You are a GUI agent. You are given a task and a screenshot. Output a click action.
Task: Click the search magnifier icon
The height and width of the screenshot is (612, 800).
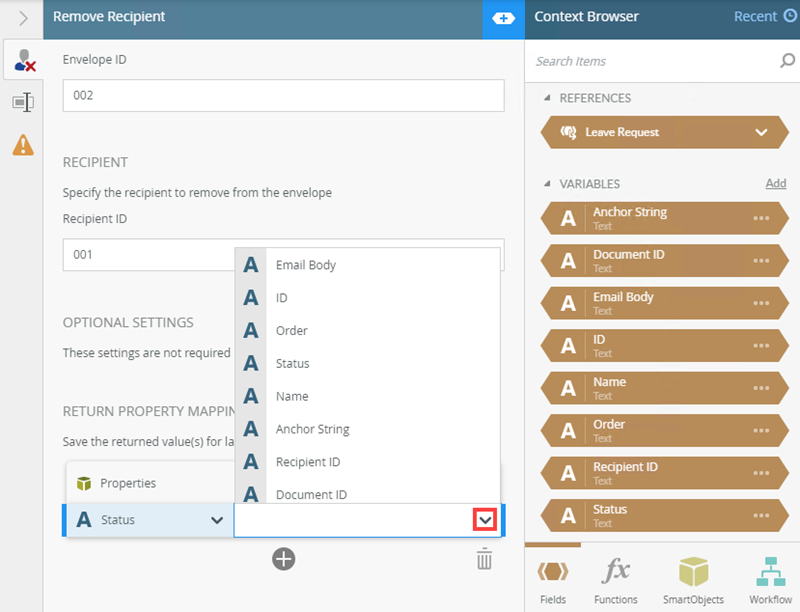787,61
